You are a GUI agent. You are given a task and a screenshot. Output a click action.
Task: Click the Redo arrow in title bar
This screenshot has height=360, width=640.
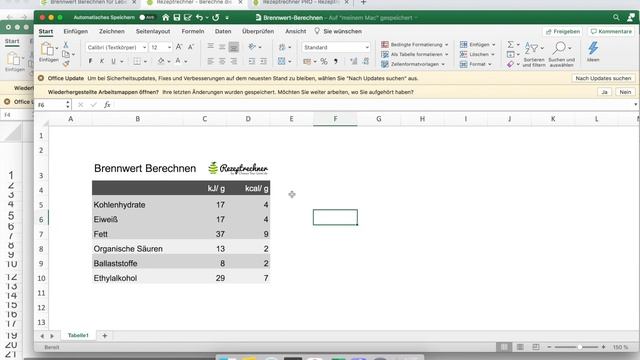click(216, 18)
